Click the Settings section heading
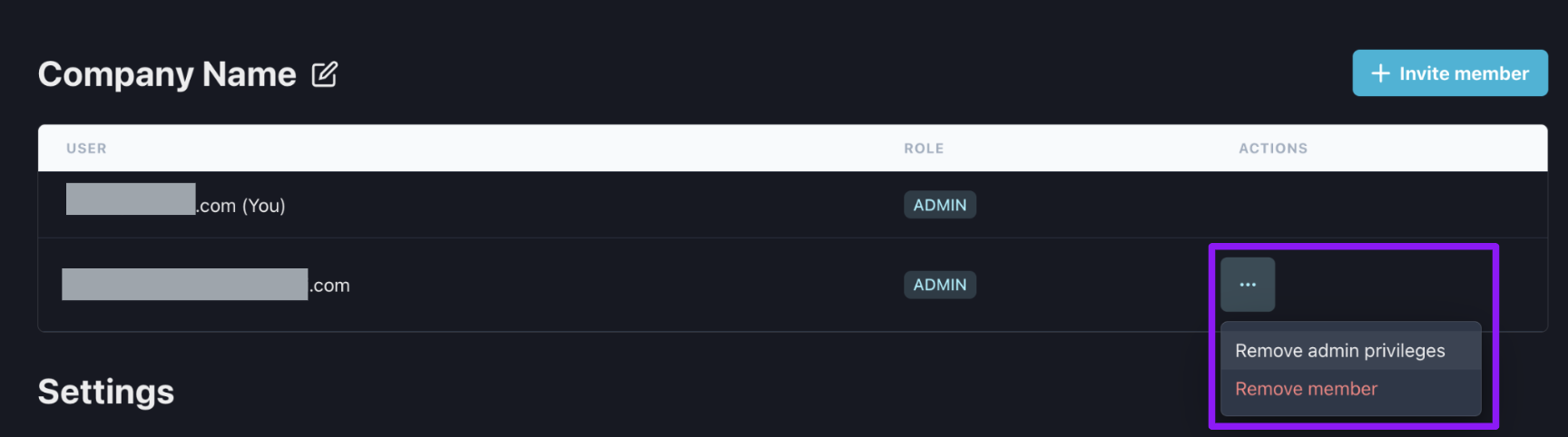 point(106,392)
